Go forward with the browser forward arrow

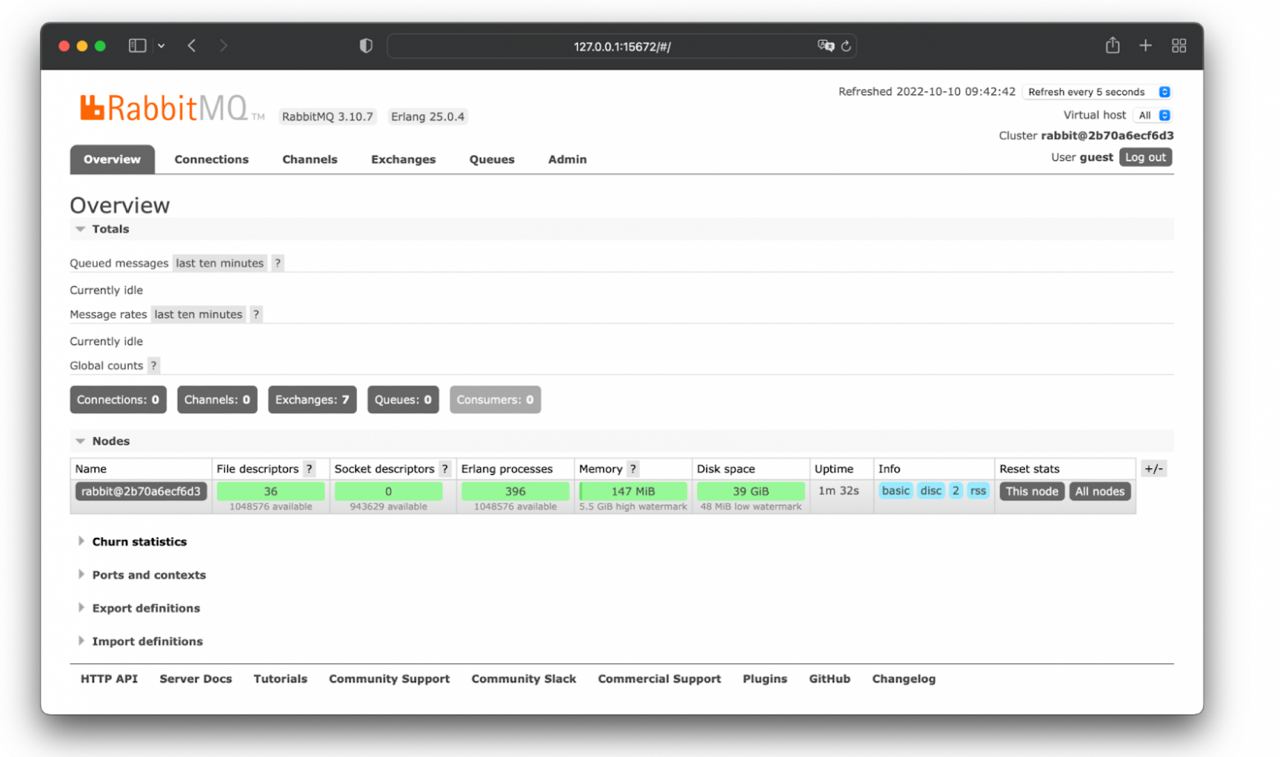pyautogui.click(x=223, y=46)
